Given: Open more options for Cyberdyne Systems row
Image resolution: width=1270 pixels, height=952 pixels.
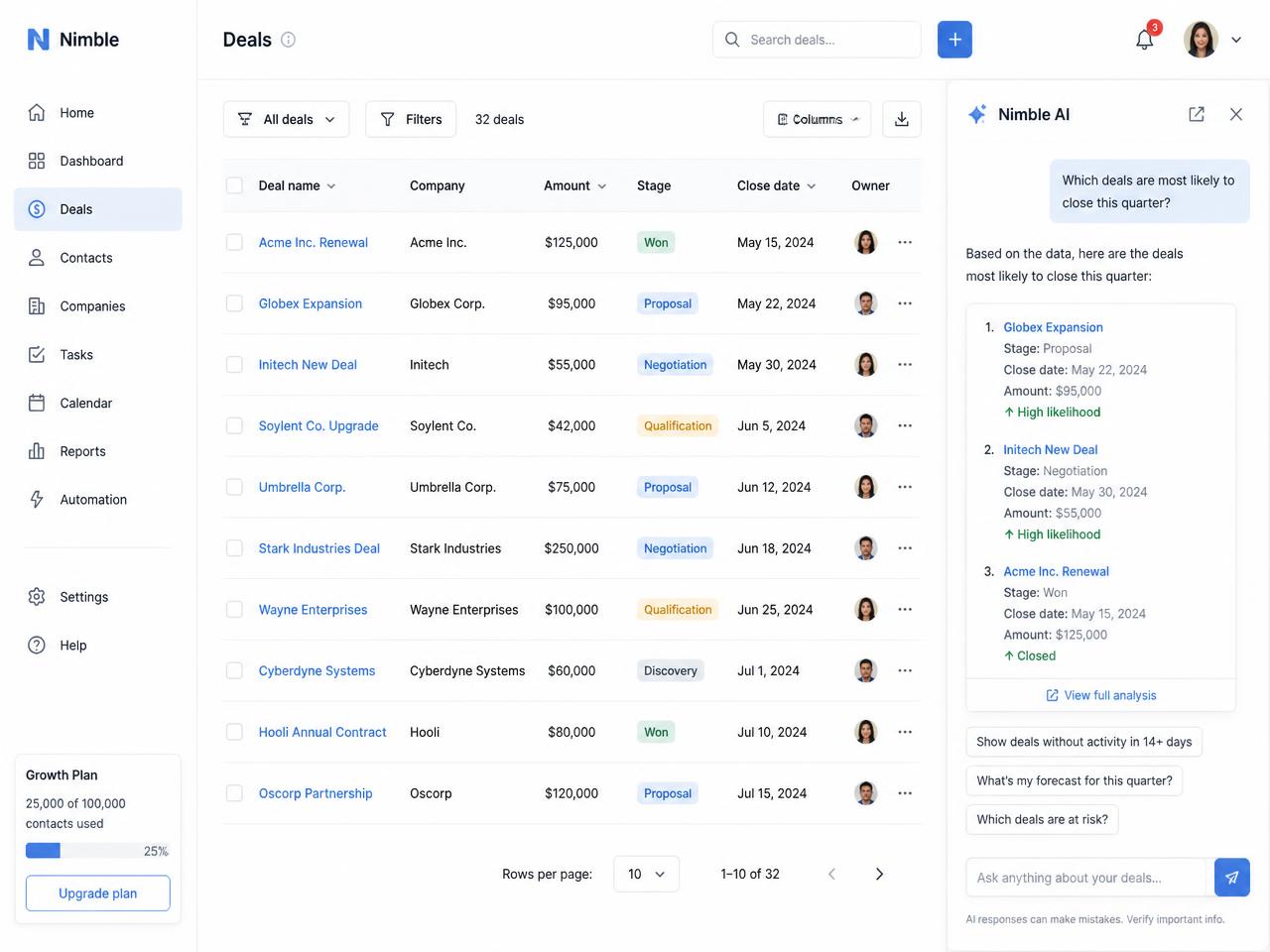Looking at the screenshot, I should [905, 670].
